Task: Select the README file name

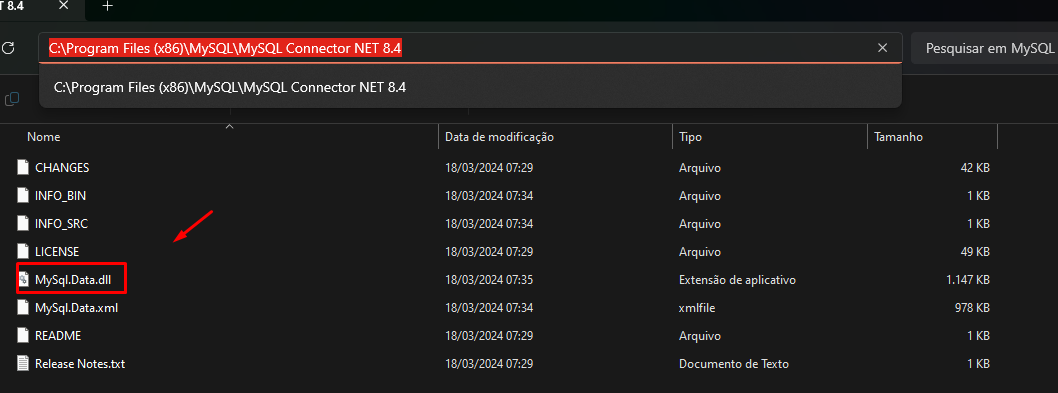Action: tap(58, 336)
